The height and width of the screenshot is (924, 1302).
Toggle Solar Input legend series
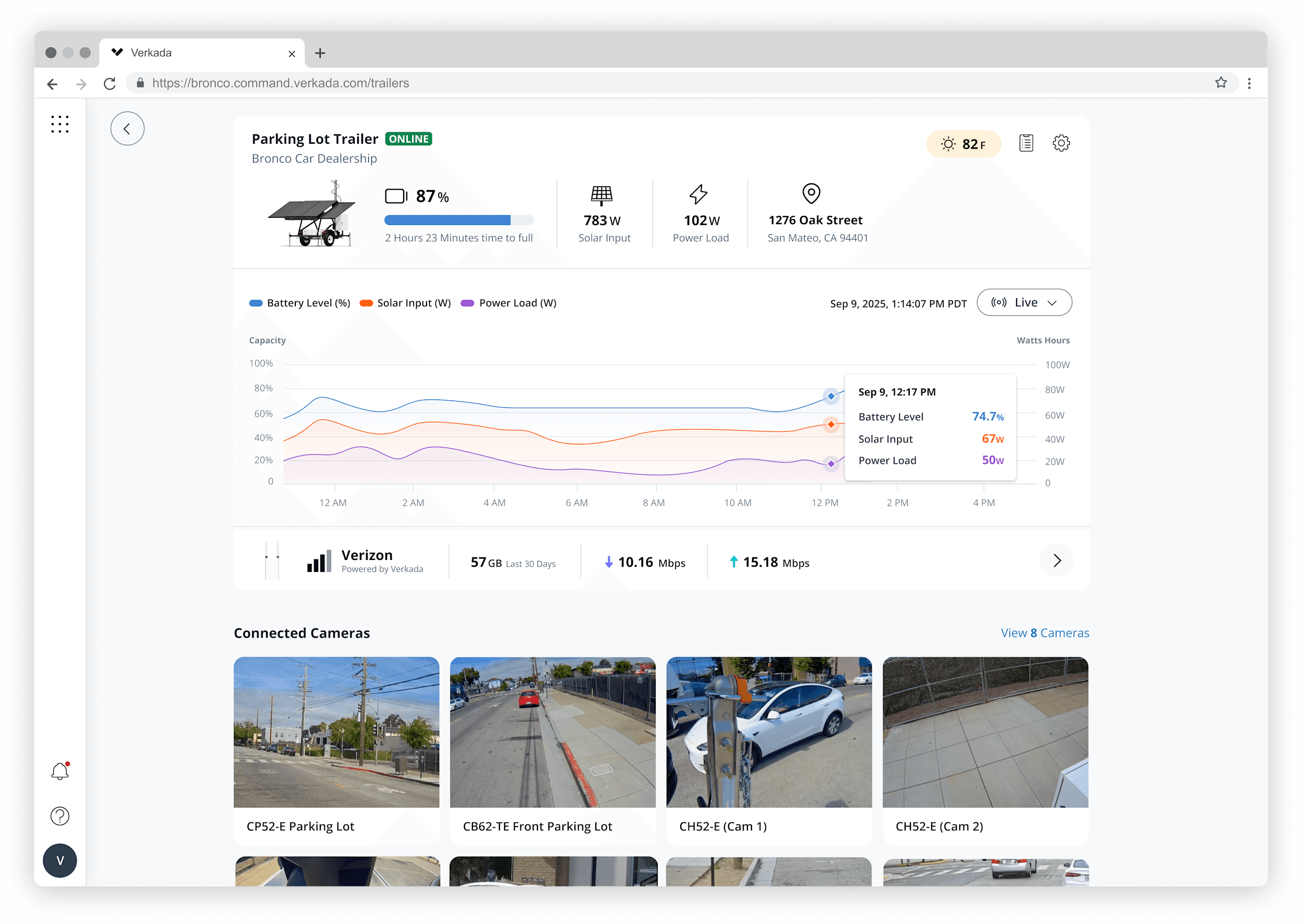(406, 303)
